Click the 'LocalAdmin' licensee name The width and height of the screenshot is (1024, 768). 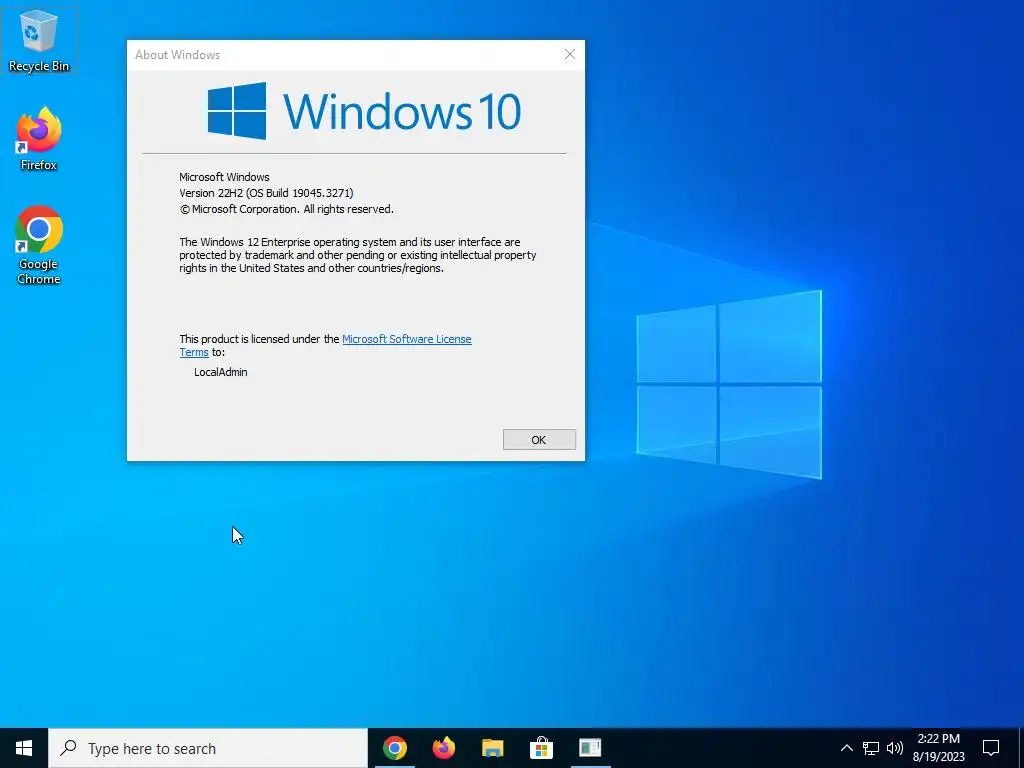(221, 372)
